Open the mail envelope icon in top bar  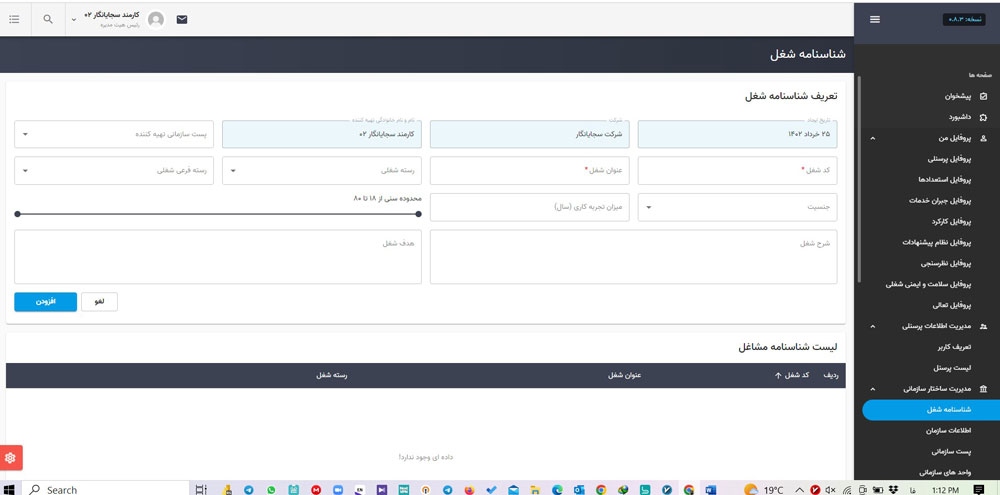tap(182, 19)
